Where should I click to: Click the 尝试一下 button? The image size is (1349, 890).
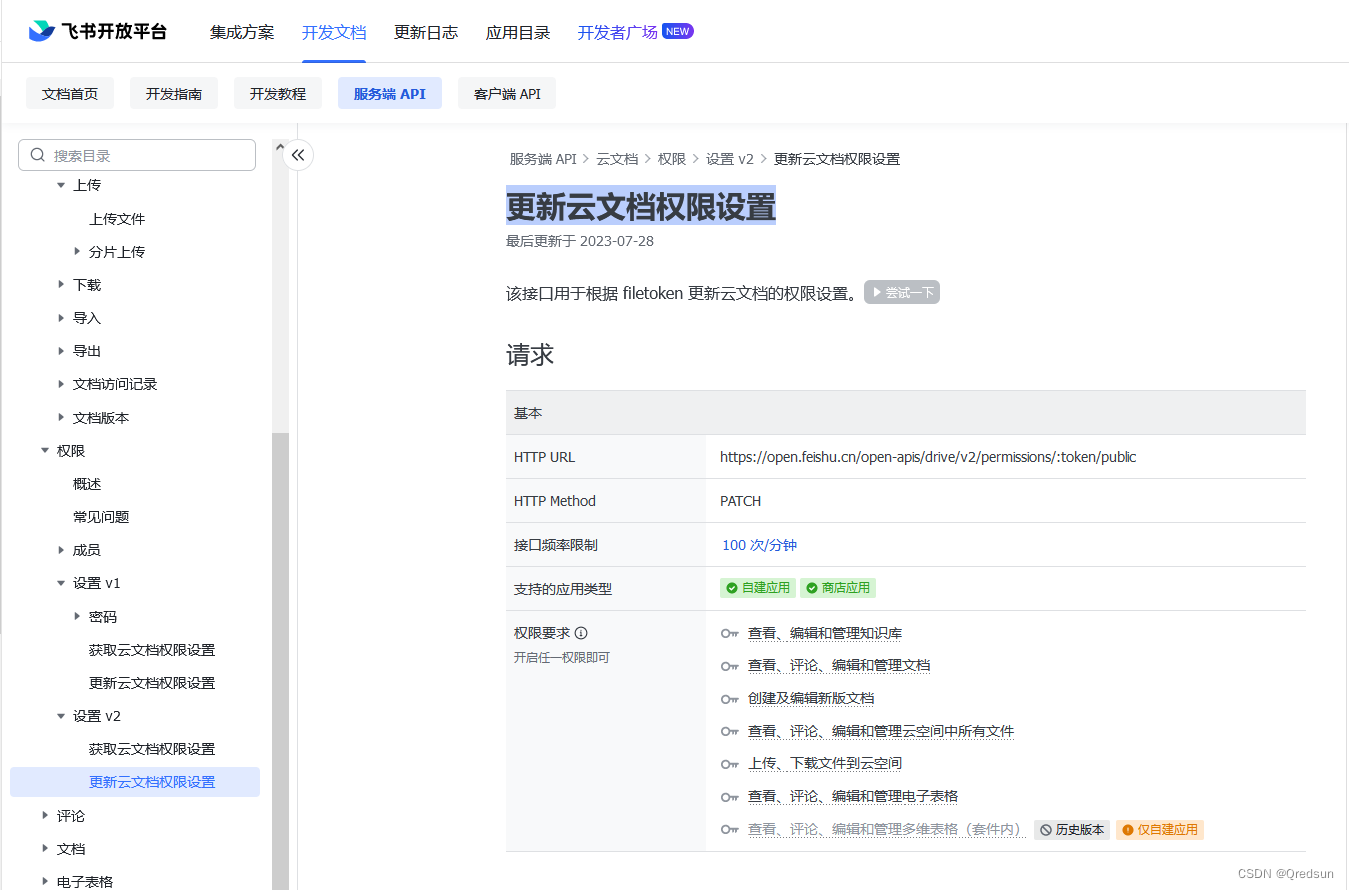pyautogui.click(x=902, y=293)
